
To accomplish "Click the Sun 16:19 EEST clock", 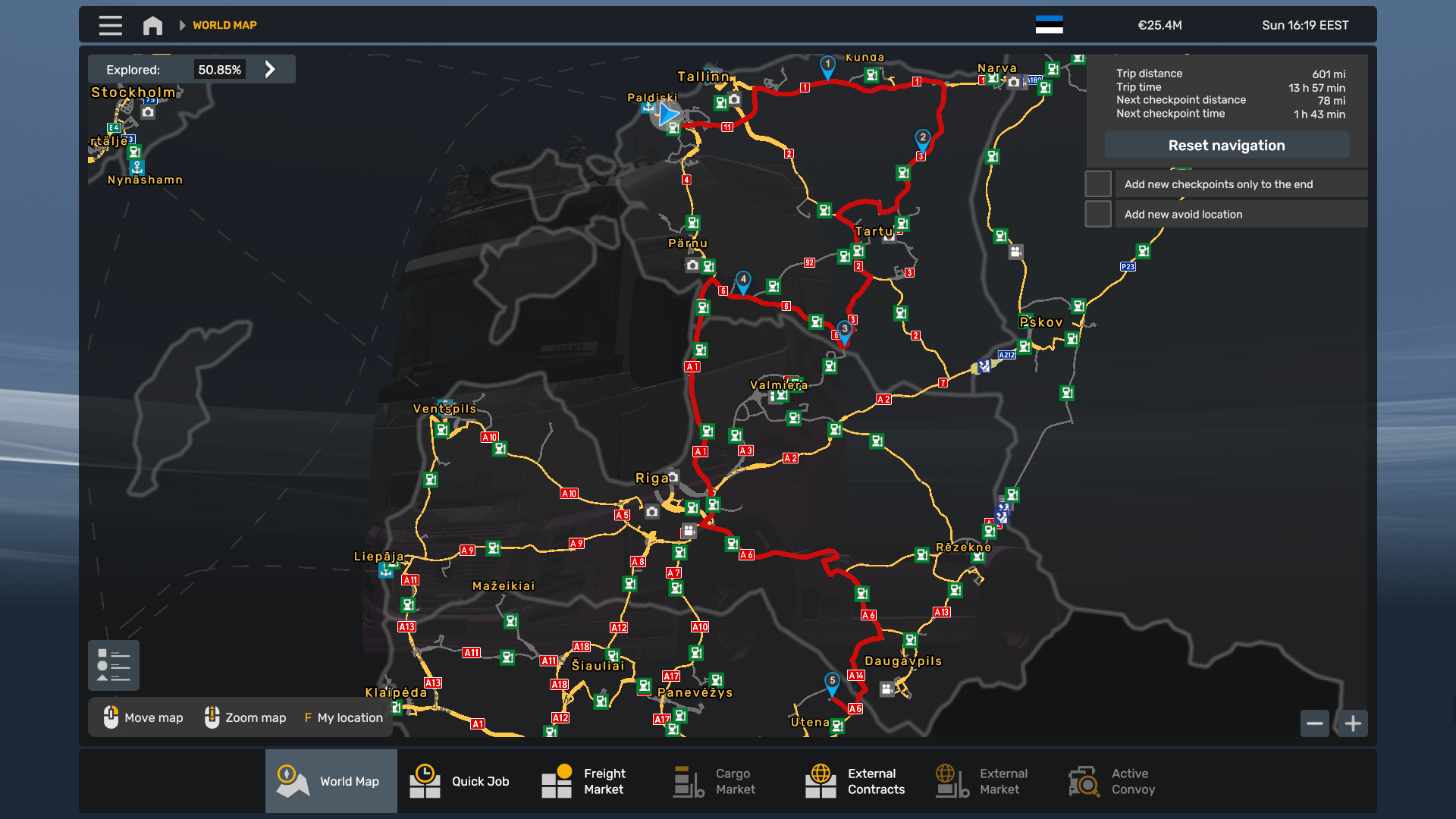I will 1305,25.
